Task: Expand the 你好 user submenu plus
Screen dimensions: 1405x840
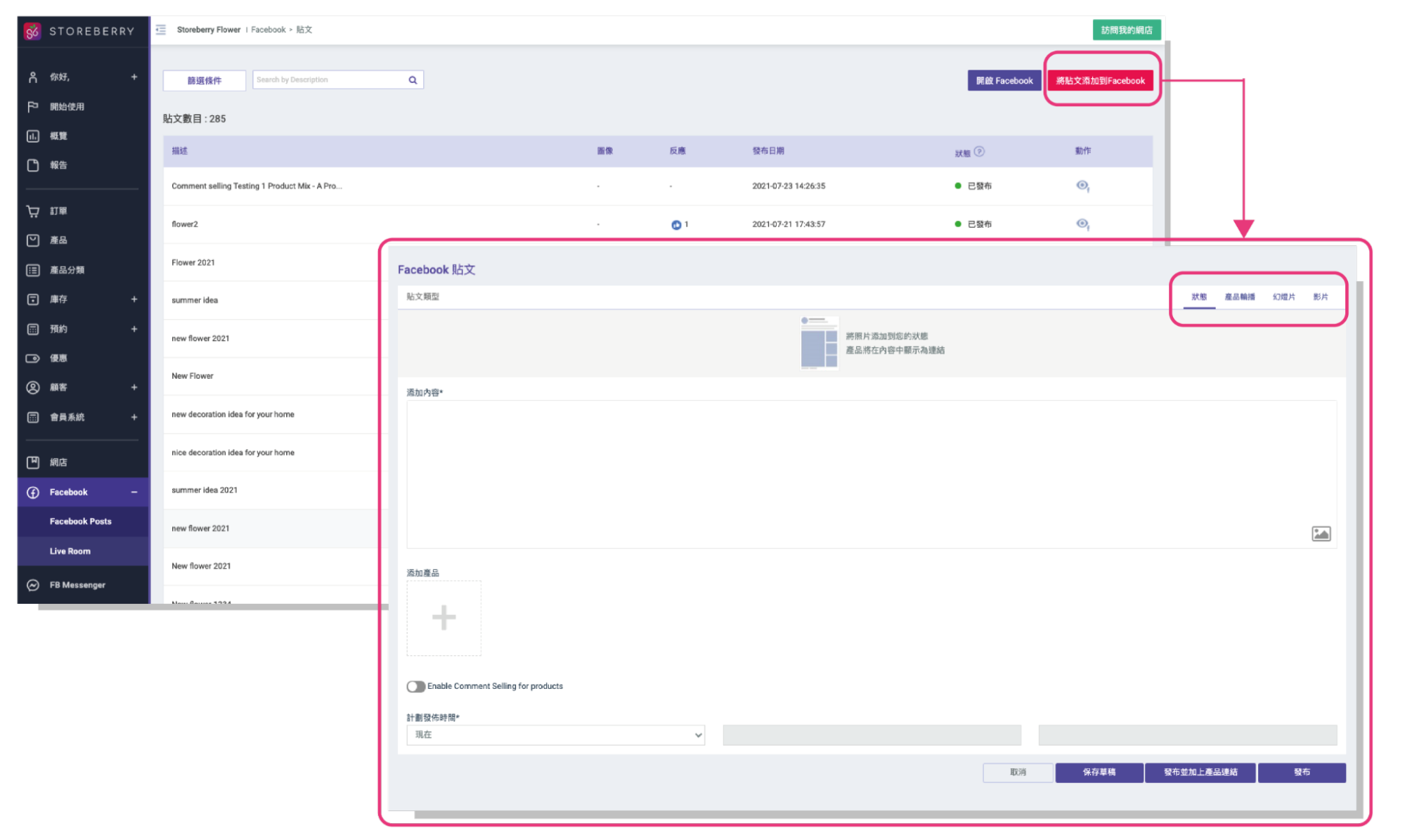Action: click(x=134, y=77)
